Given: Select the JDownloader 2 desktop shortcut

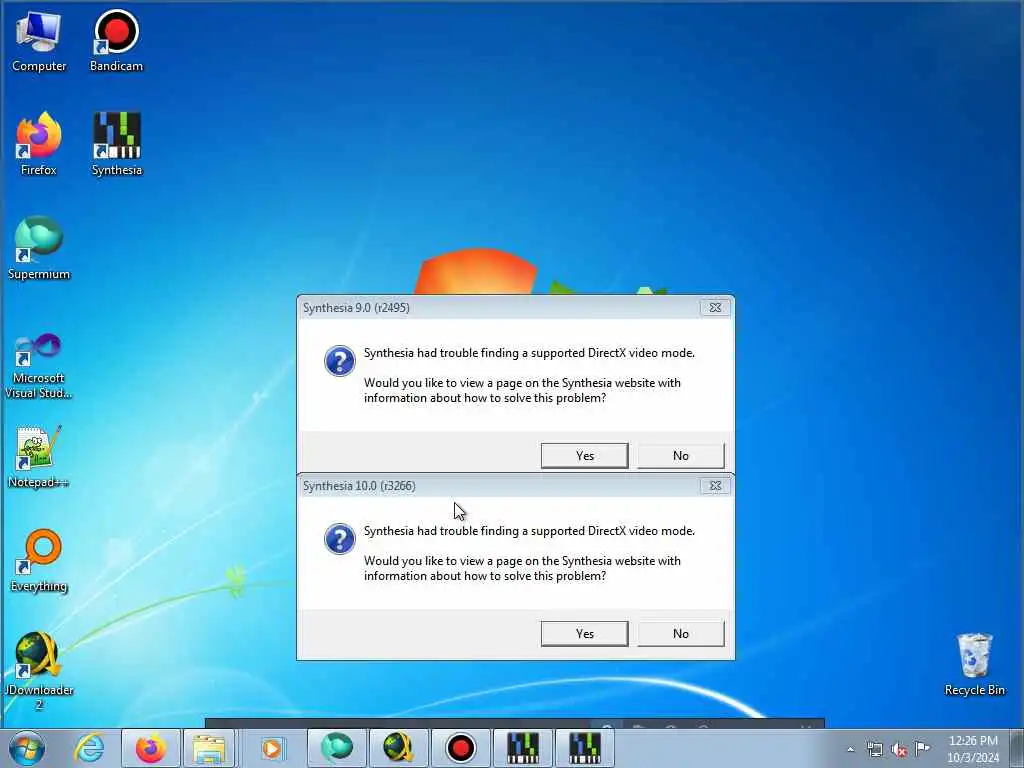Looking at the screenshot, I should [x=39, y=671].
